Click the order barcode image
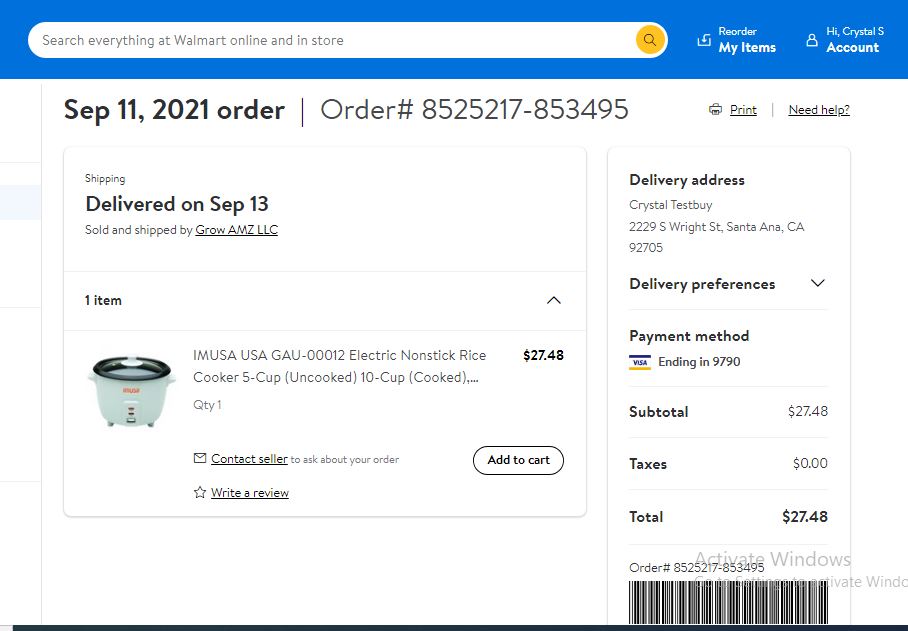The image size is (908, 631). pyautogui.click(x=728, y=602)
